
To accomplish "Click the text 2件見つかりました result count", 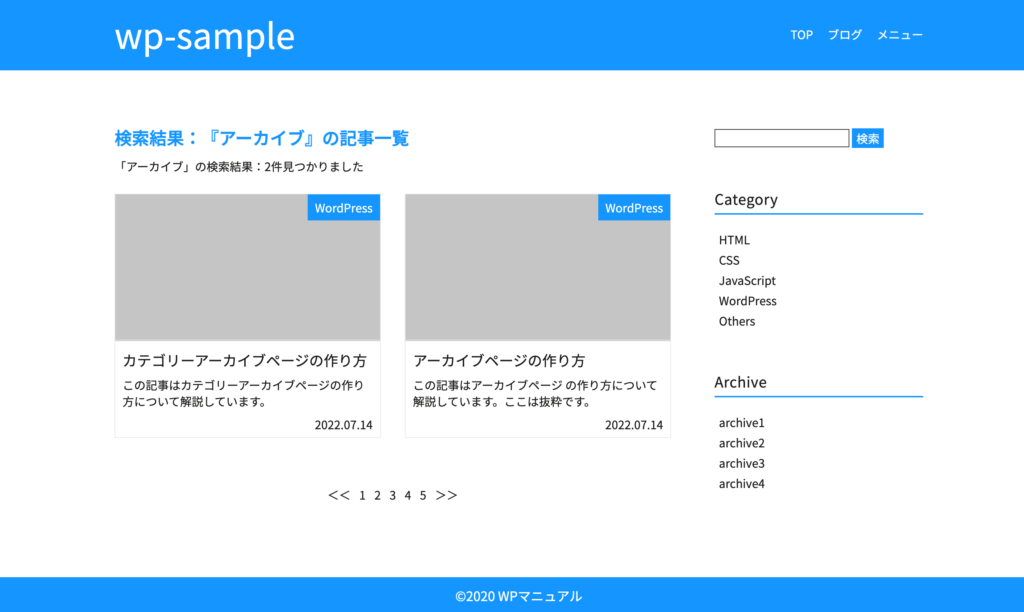I will pyautogui.click(x=313, y=167).
